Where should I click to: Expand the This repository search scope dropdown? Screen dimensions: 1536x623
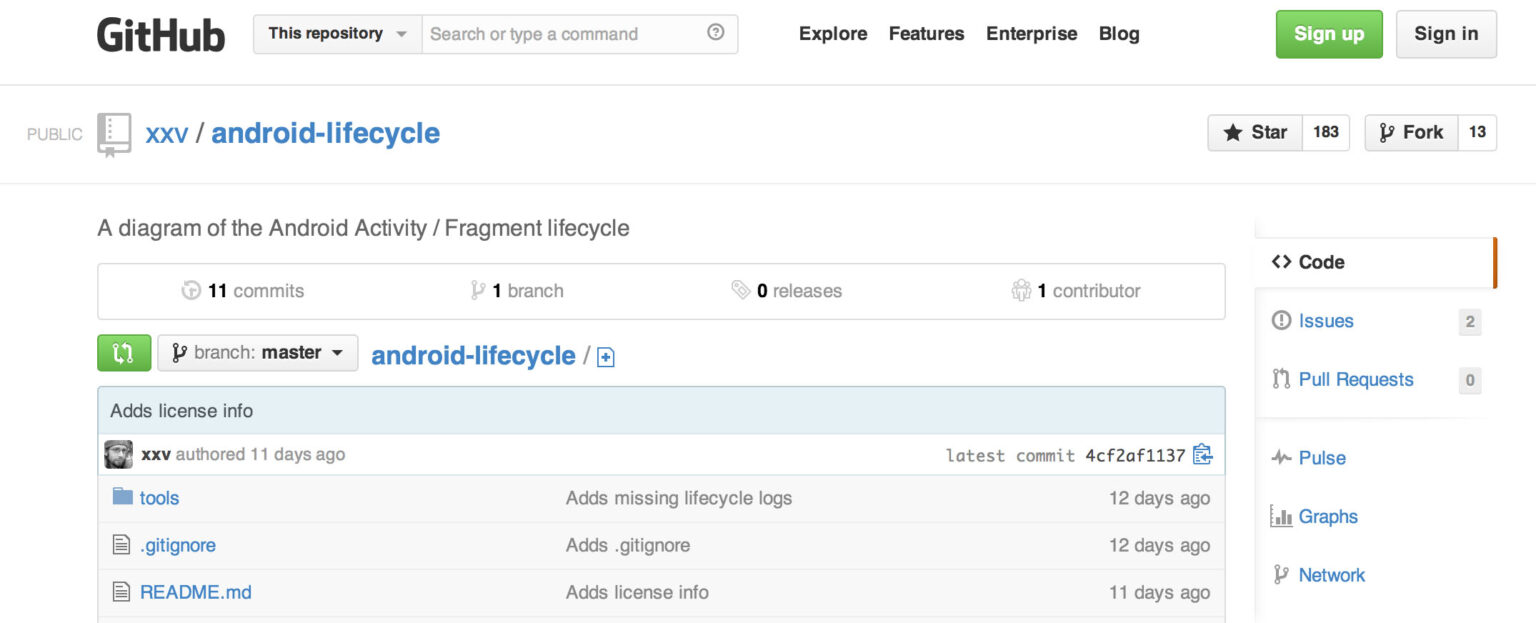click(x=337, y=34)
